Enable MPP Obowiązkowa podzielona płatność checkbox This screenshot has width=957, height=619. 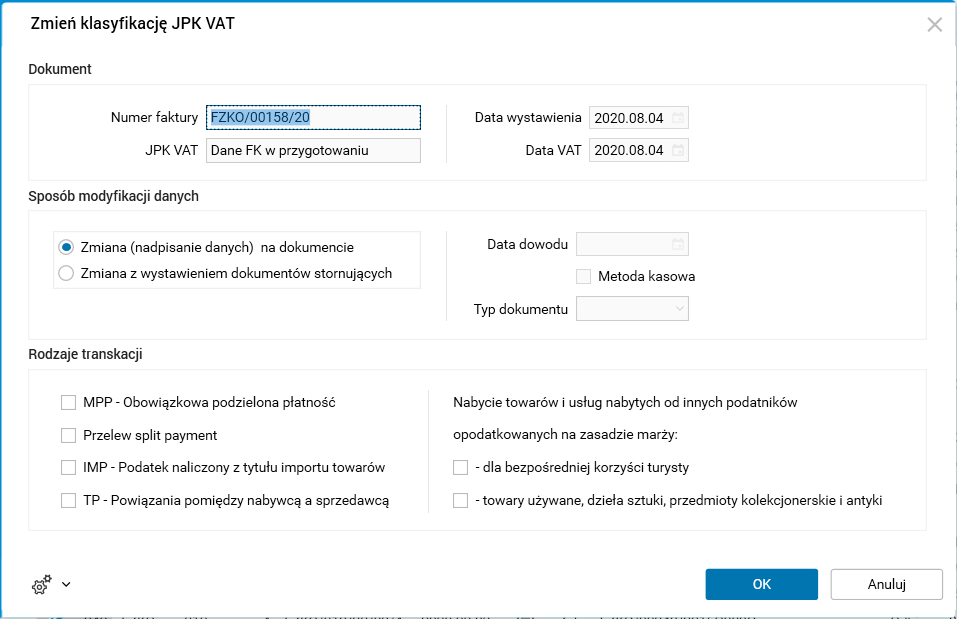[69, 402]
